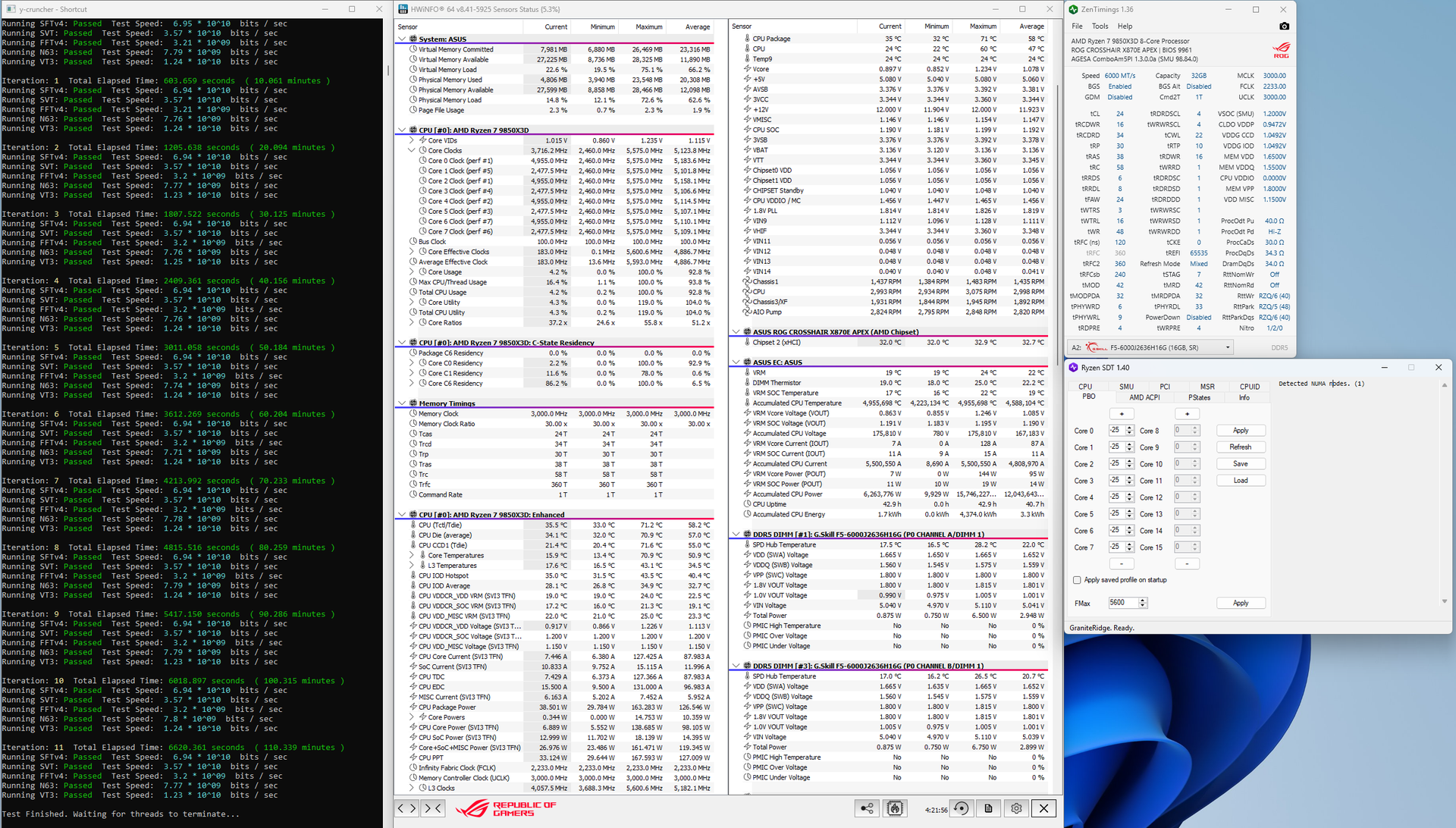Click the HWiNFO left/right arrows to widen the layout

point(407,808)
